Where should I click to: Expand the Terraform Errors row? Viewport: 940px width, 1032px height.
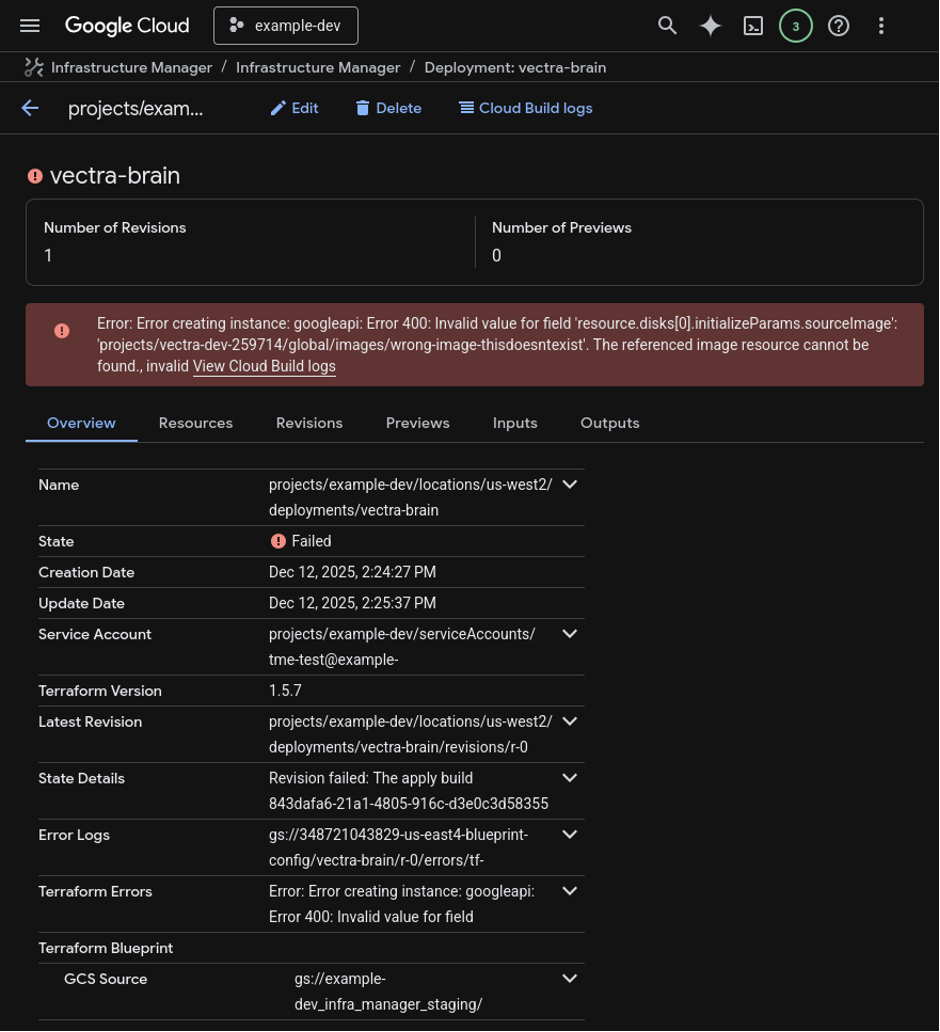point(570,891)
